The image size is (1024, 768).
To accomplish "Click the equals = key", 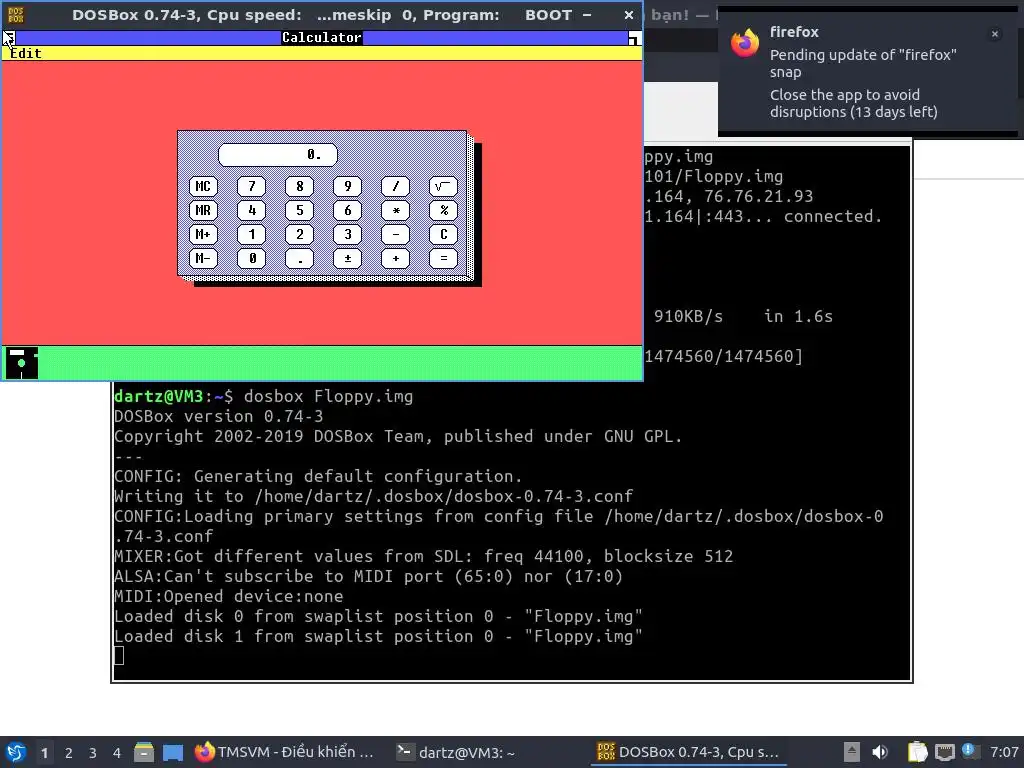I will click(443, 259).
